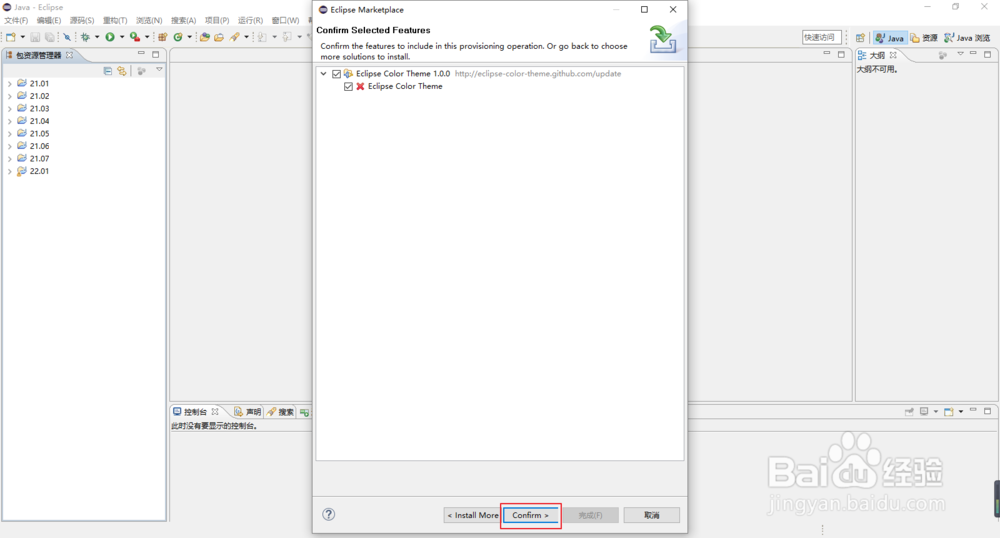1000x538 pixels.
Task: Open Package Explorer view menu triangle
Action: click(x=159, y=69)
